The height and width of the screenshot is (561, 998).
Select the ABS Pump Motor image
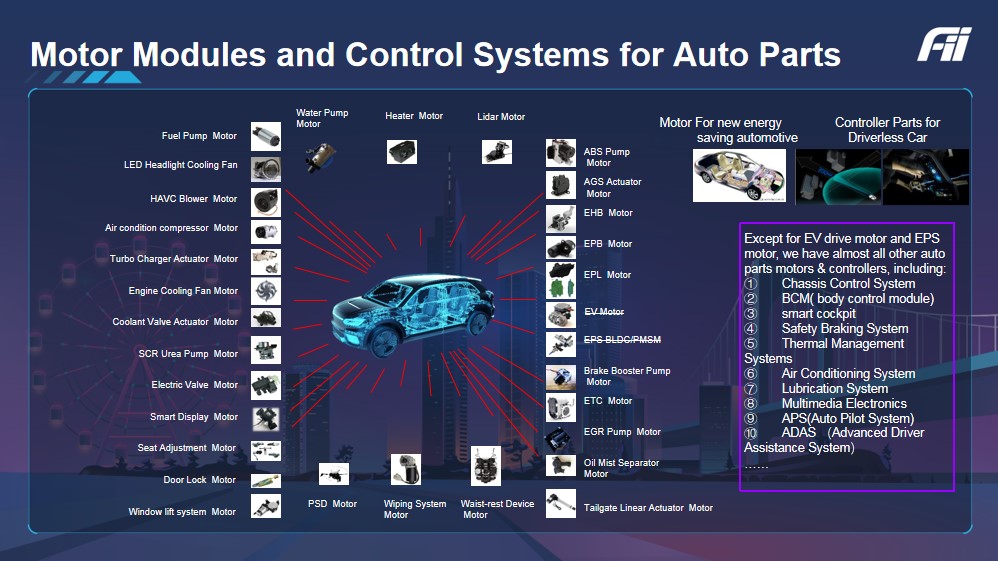(560, 152)
